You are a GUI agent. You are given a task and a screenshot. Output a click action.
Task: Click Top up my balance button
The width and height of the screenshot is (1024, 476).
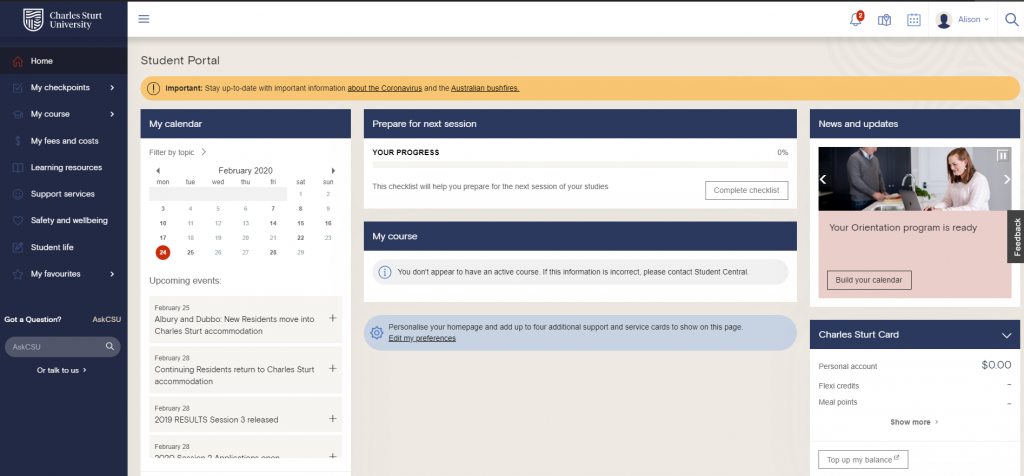(x=863, y=460)
